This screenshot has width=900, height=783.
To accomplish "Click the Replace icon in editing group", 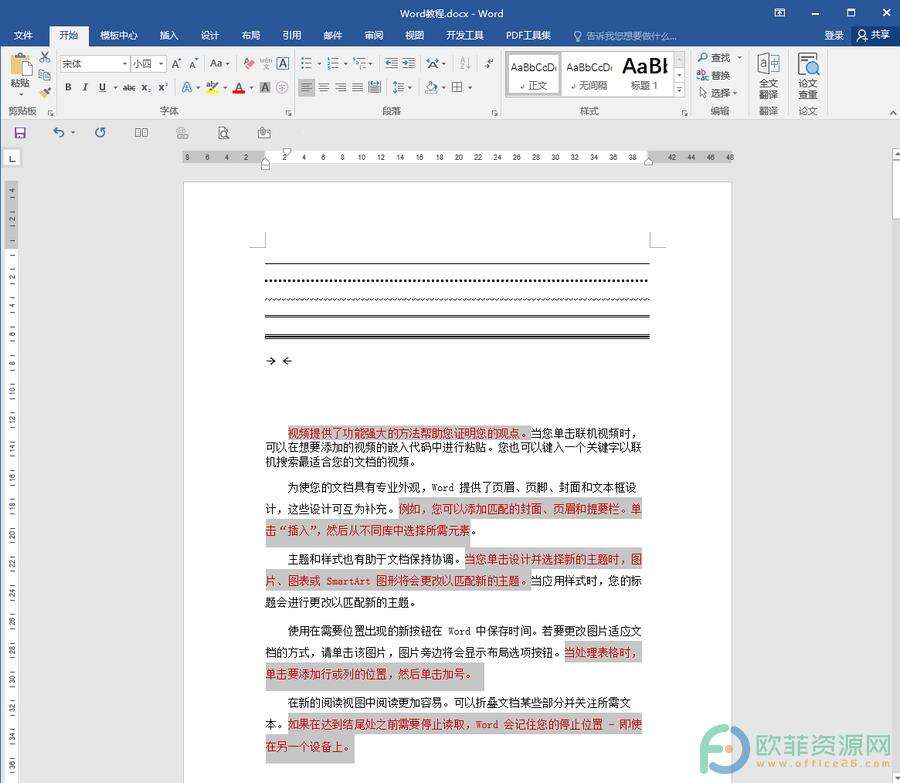I will pos(713,75).
